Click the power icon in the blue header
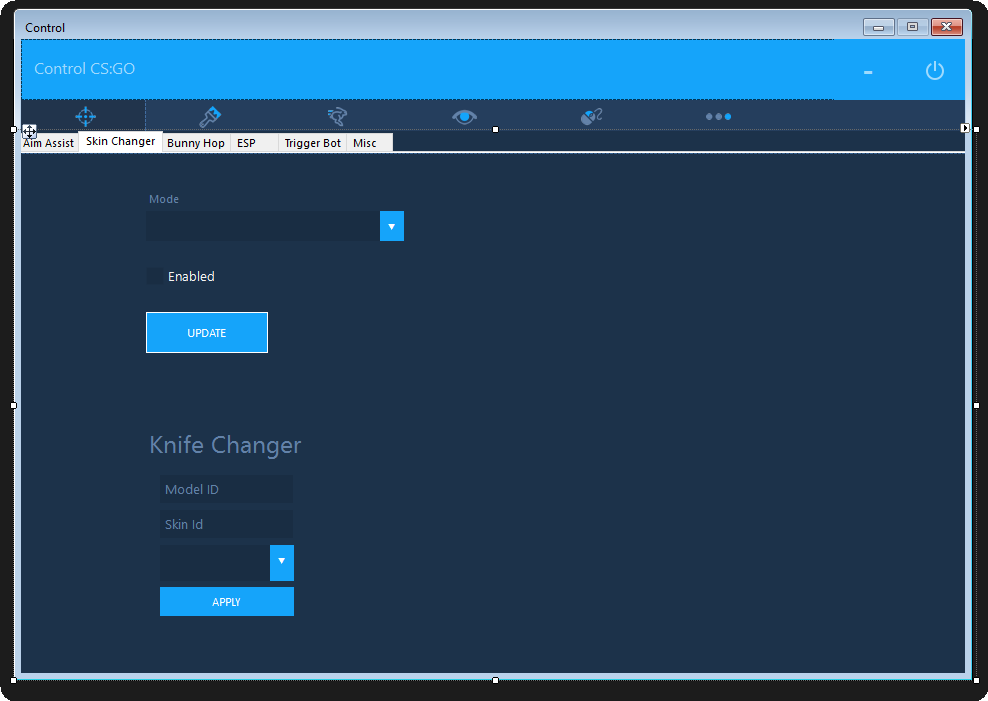The width and height of the screenshot is (988, 701). tap(934, 70)
